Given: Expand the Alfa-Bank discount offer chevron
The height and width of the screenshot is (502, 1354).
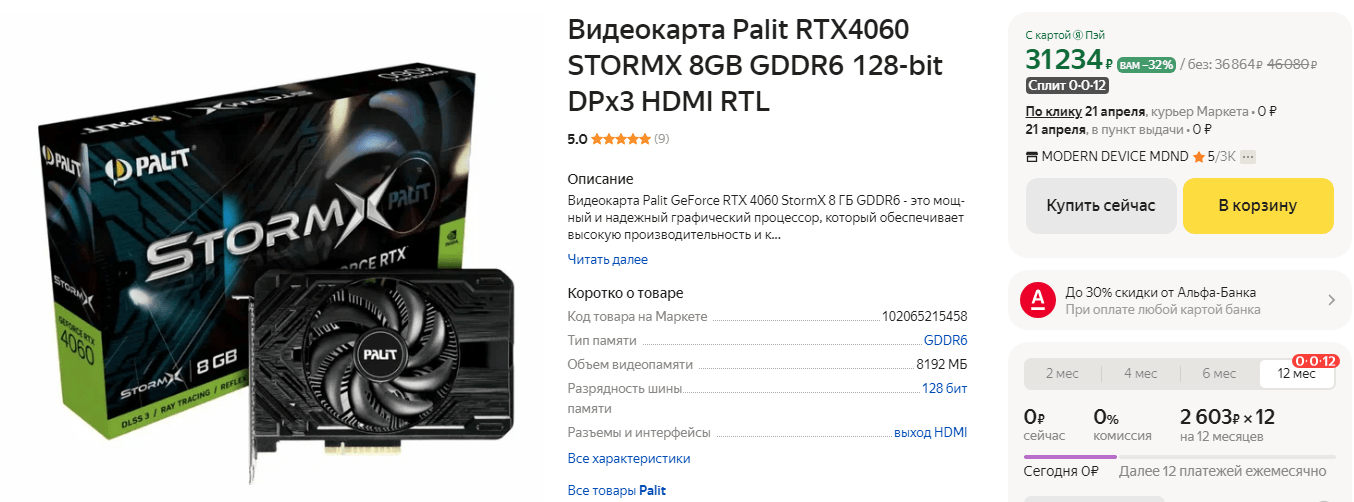Looking at the screenshot, I should 1331,300.
